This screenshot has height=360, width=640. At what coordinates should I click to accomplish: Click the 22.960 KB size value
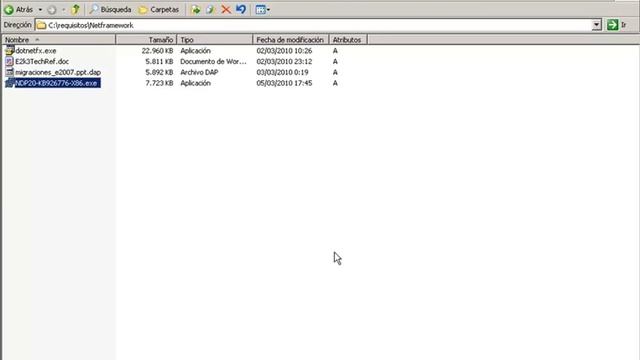[x=158, y=51]
